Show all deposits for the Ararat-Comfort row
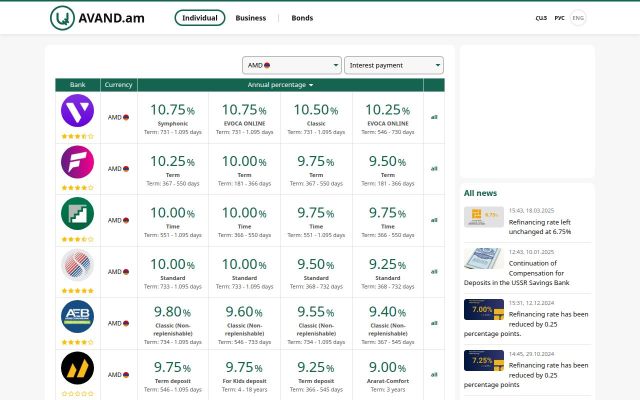 point(434,374)
